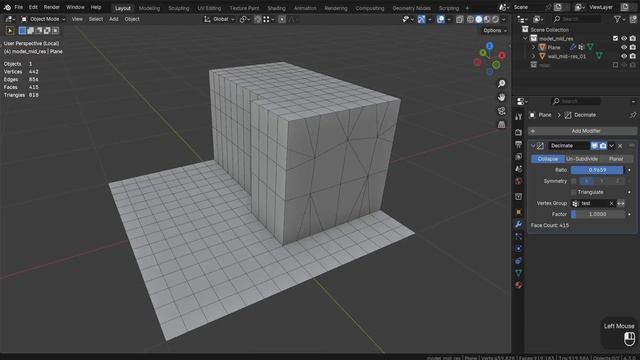This screenshot has height=360, width=640.
Task: Enable the Triangulate checkbox
Action: [573, 192]
